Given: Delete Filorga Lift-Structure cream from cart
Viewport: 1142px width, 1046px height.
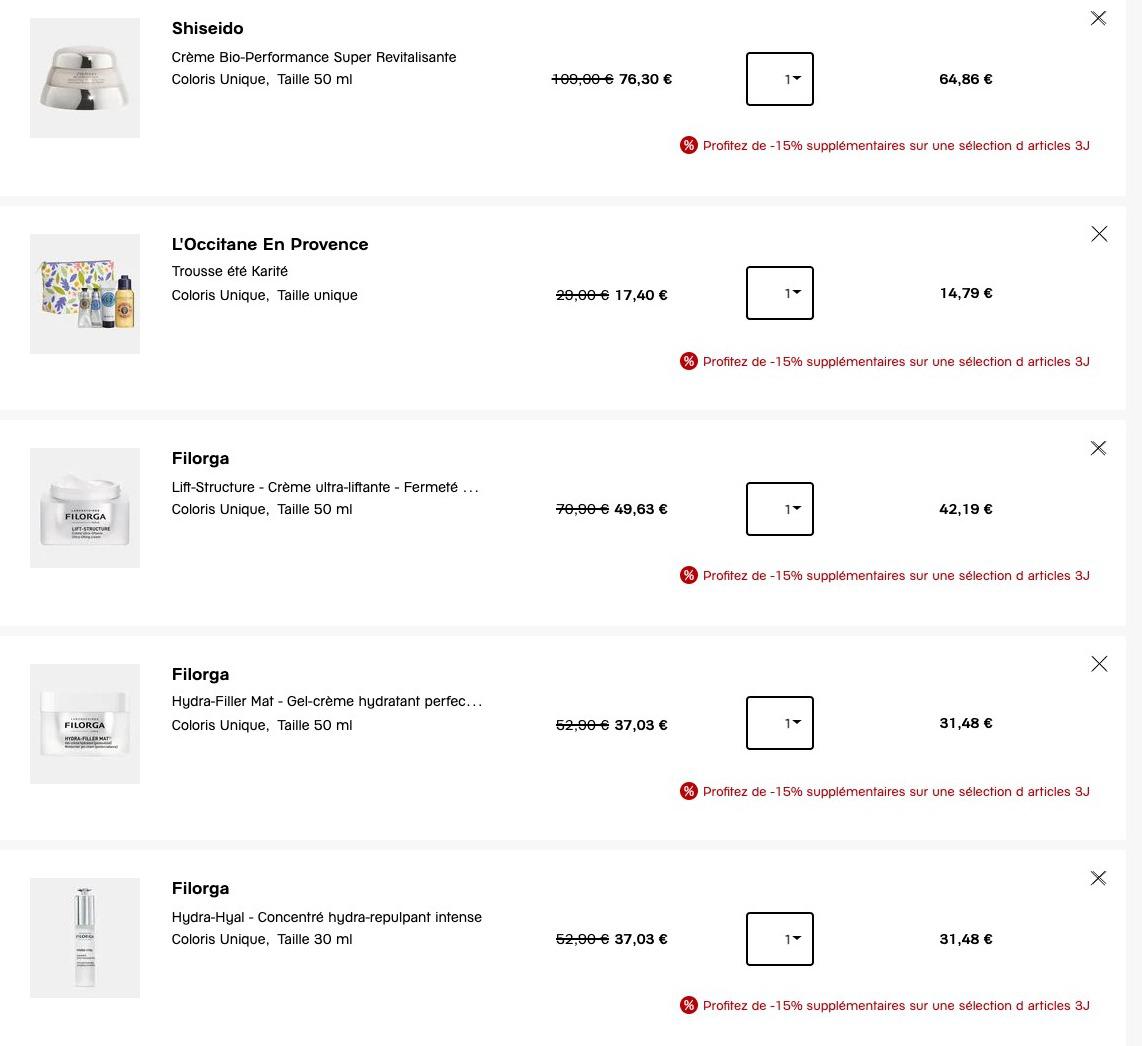Looking at the screenshot, I should [x=1098, y=448].
